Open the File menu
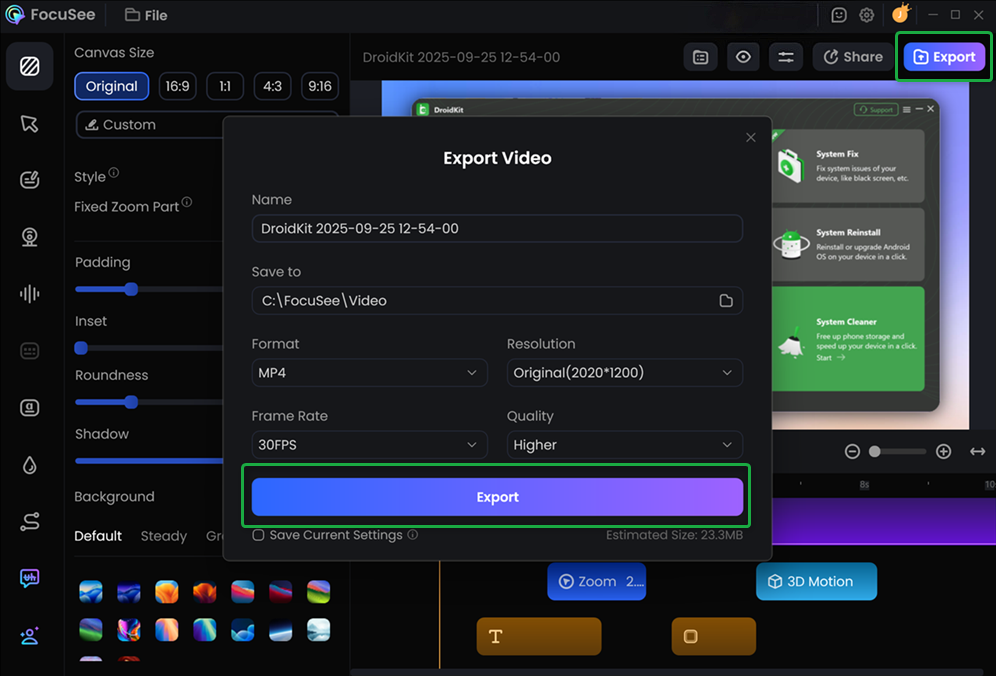996x676 pixels. (x=146, y=15)
